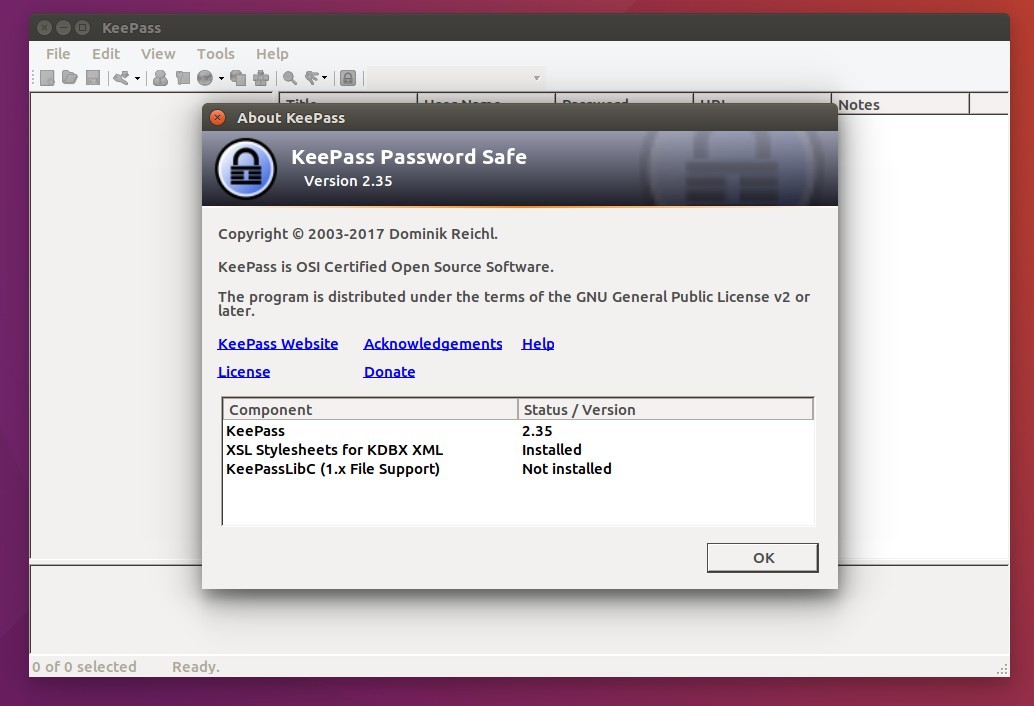This screenshot has width=1034, height=706.
Task: Select the KeePassLibC (1.x File Support) row
Action: tap(518, 469)
